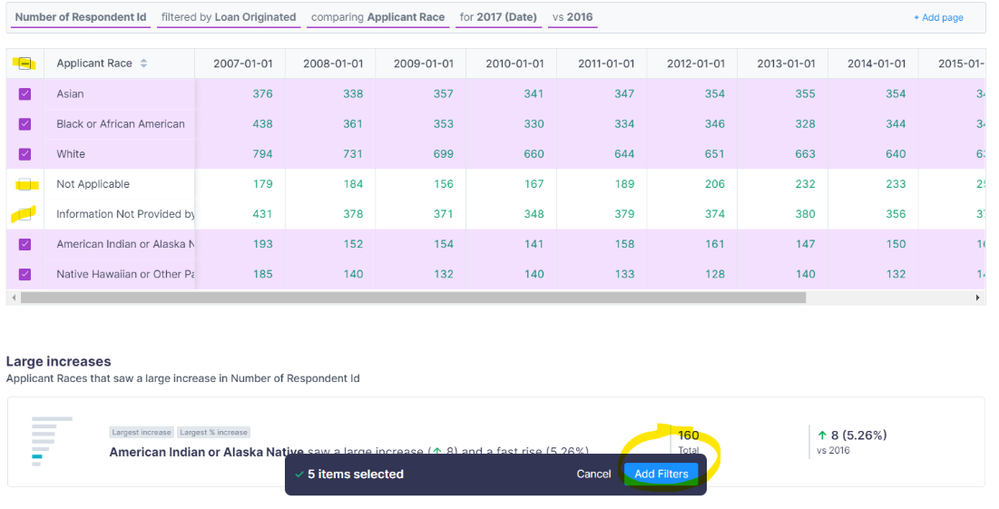999x509 pixels.
Task: Click value 233 in the 2014 column
Action: coord(896,184)
